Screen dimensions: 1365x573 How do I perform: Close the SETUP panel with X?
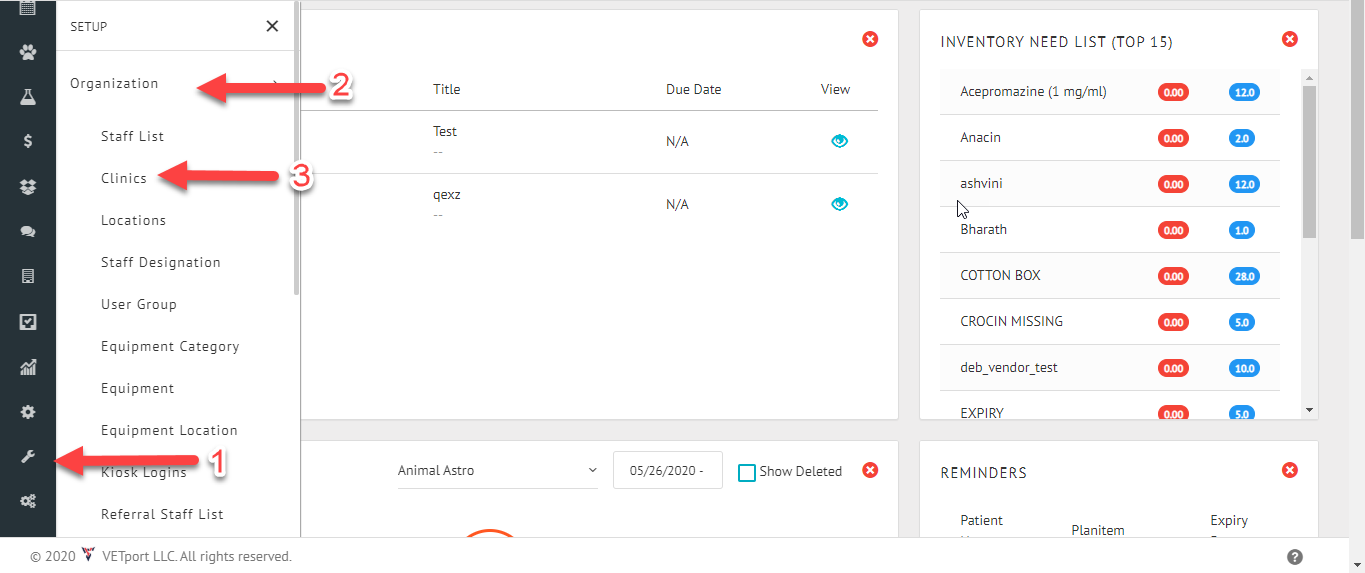point(272,27)
